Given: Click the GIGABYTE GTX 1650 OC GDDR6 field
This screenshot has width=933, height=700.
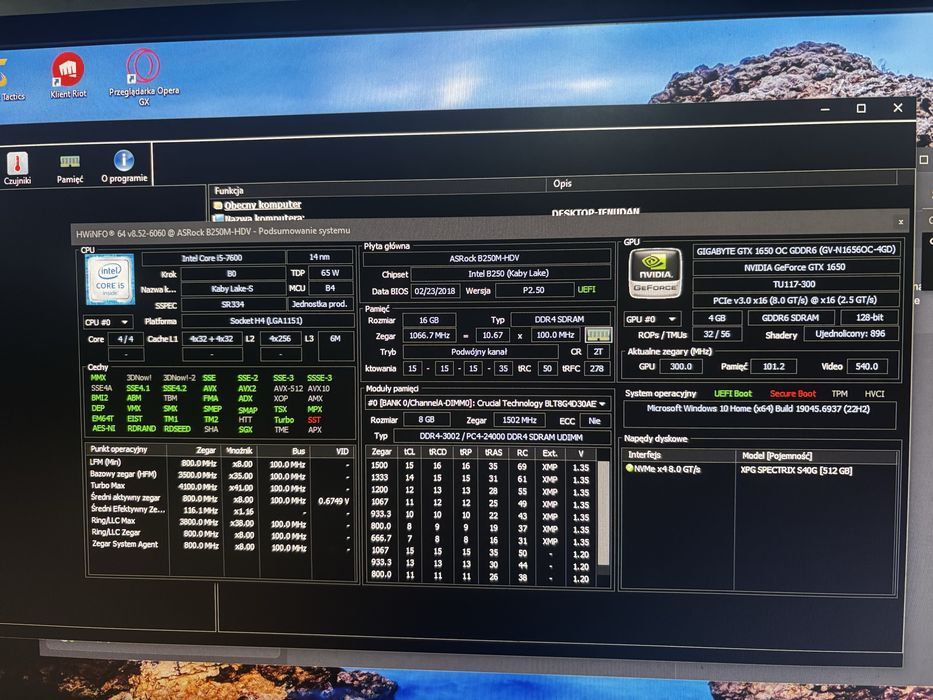Looking at the screenshot, I should pos(796,251).
